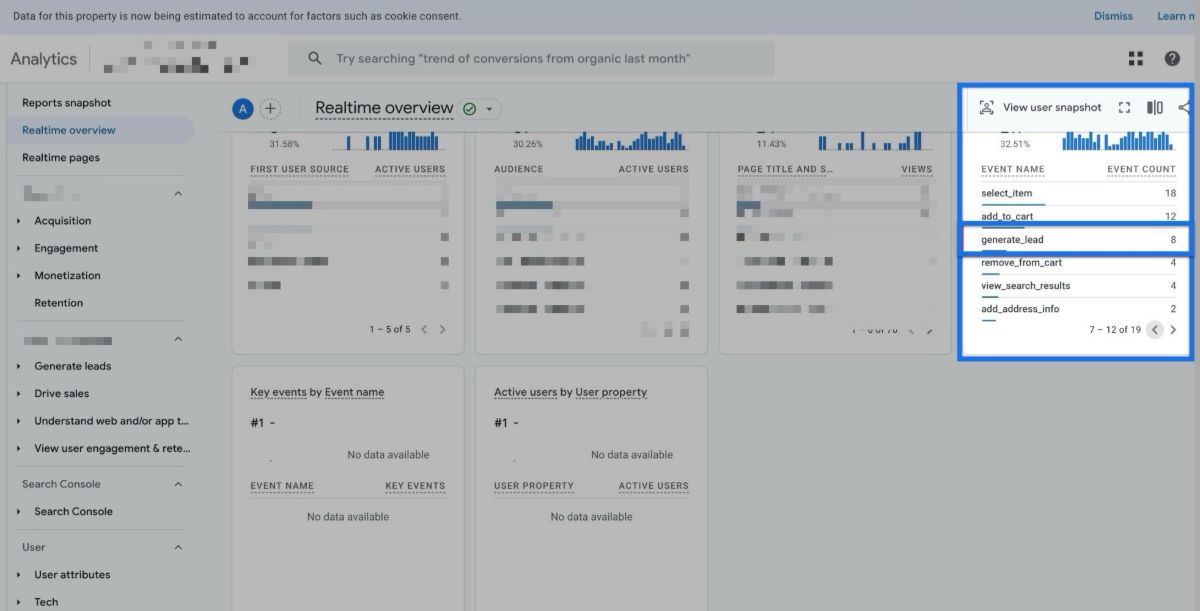Image resolution: width=1200 pixels, height=611 pixels.
Task: Click the View user snapshot button
Action: click(1040, 108)
